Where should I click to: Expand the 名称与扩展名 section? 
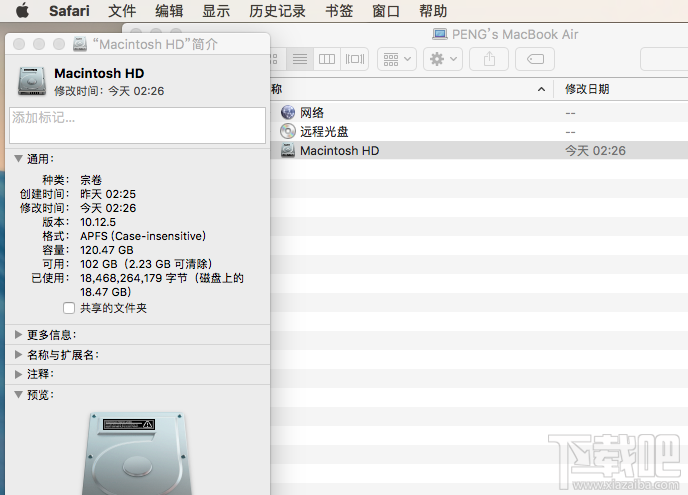point(18,355)
